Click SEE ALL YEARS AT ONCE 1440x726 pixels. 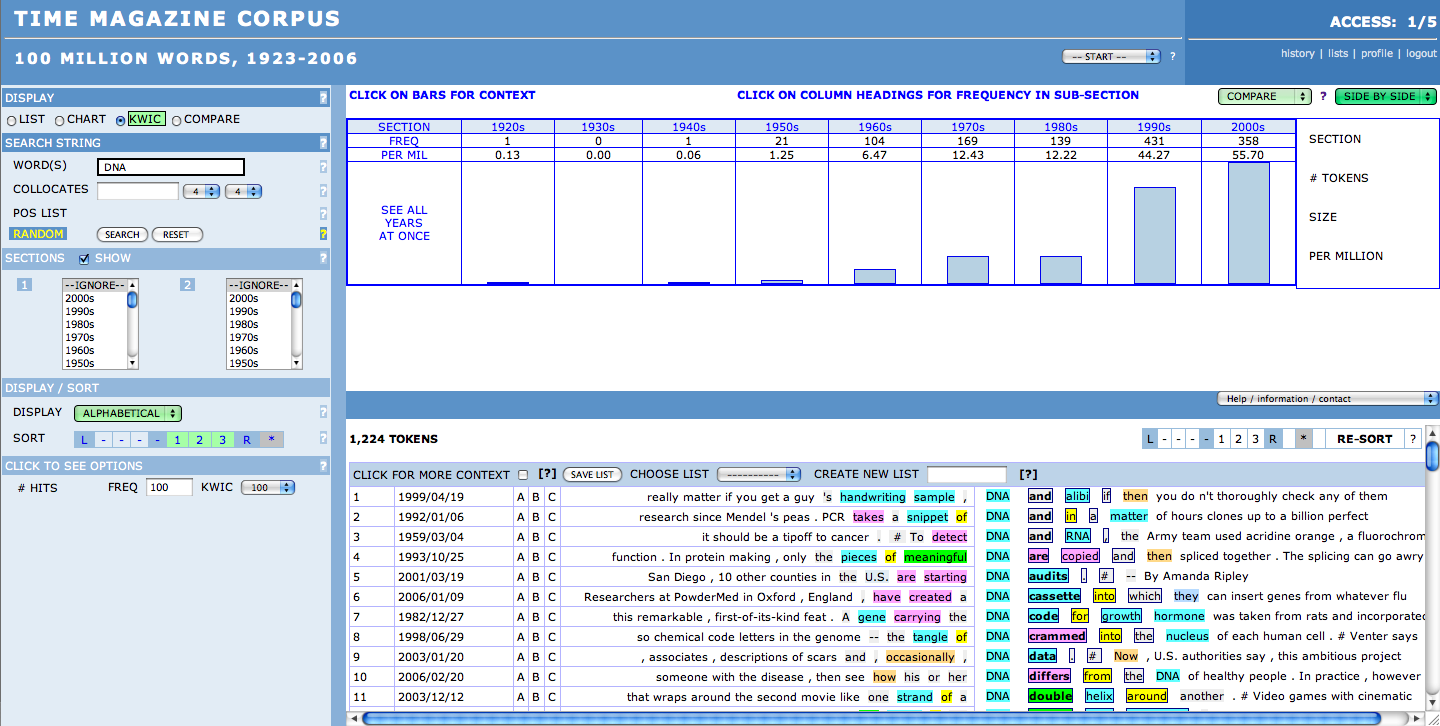coord(404,223)
